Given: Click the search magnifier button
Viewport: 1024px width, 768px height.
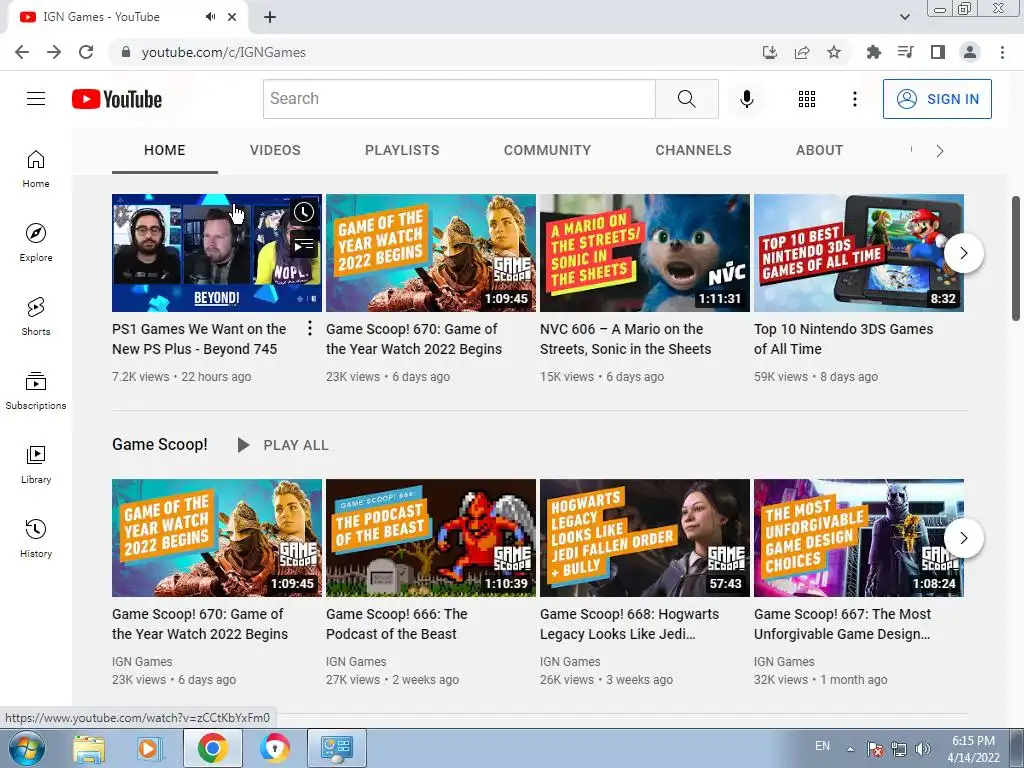Looking at the screenshot, I should point(686,99).
